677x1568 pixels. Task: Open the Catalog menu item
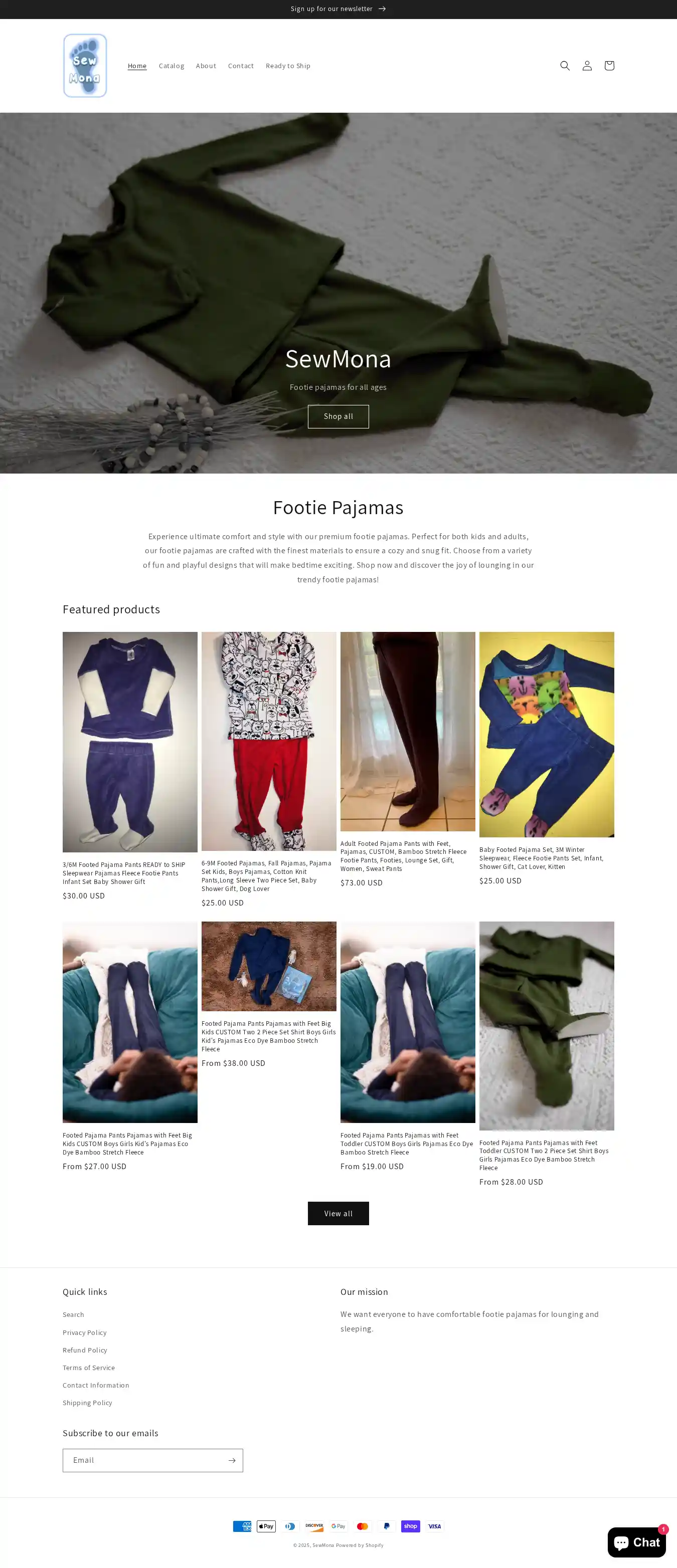click(x=171, y=66)
